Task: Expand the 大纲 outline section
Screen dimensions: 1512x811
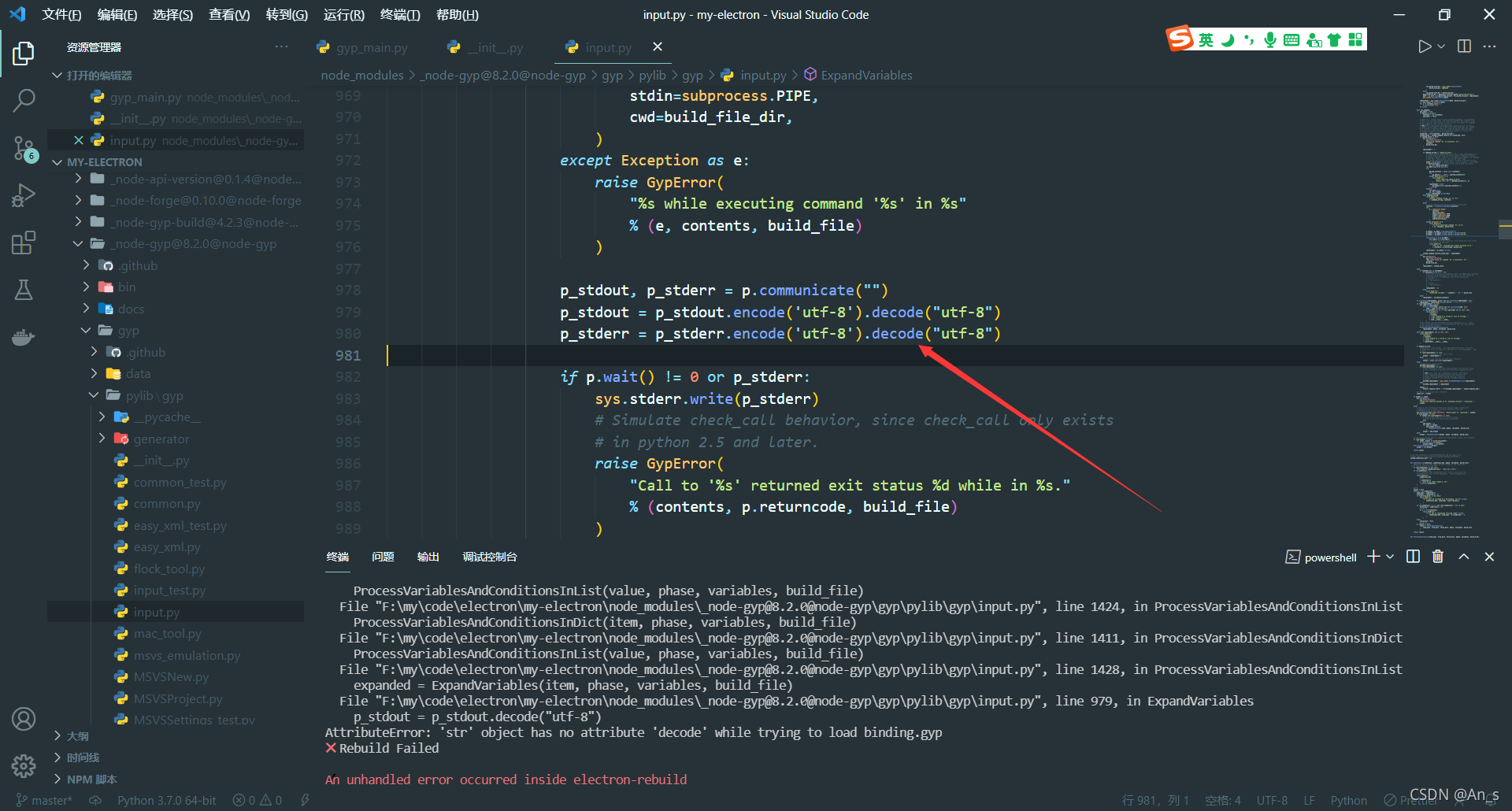Action: tap(177, 735)
